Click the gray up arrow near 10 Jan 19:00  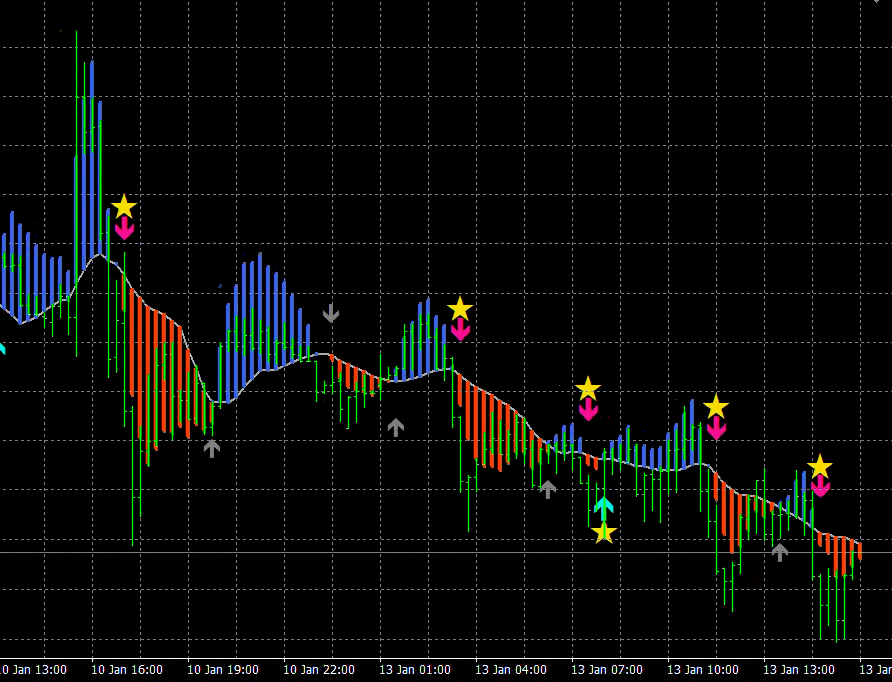click(211, 448)
